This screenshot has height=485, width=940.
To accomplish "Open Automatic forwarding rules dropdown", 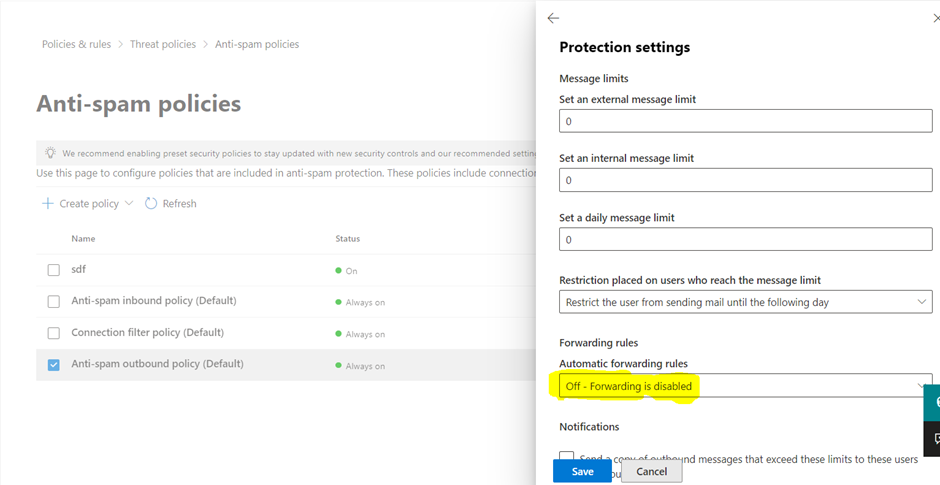I will click(745, 386).
